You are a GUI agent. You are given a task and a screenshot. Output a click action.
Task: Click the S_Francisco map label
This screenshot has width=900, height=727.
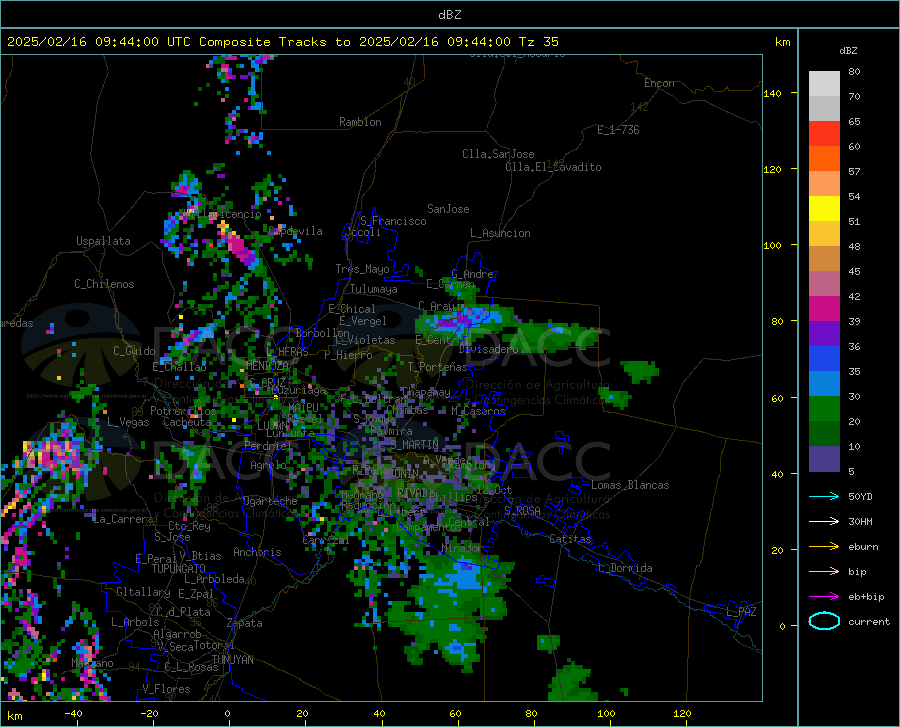point(393,221)
